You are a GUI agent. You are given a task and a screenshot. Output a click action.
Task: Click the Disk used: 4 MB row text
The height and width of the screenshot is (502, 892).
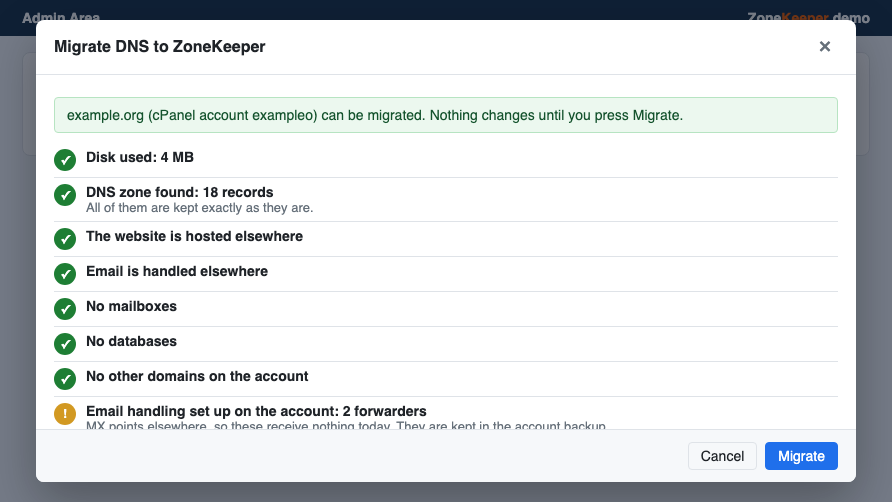click(x=140, y=157)
